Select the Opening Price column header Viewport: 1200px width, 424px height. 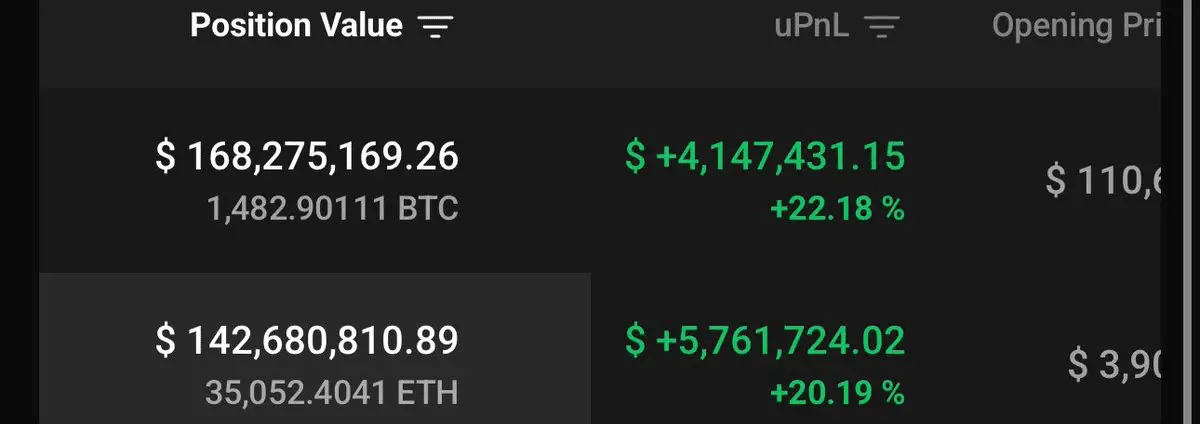pos(1075,27)
